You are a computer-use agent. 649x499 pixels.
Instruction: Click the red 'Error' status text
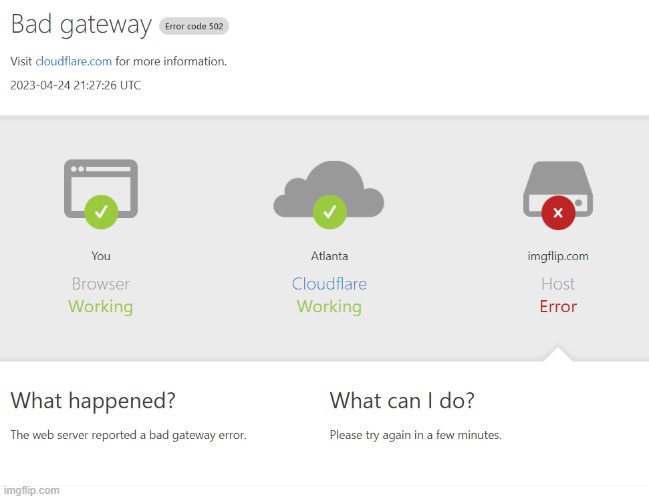click(x=558, y=307)
